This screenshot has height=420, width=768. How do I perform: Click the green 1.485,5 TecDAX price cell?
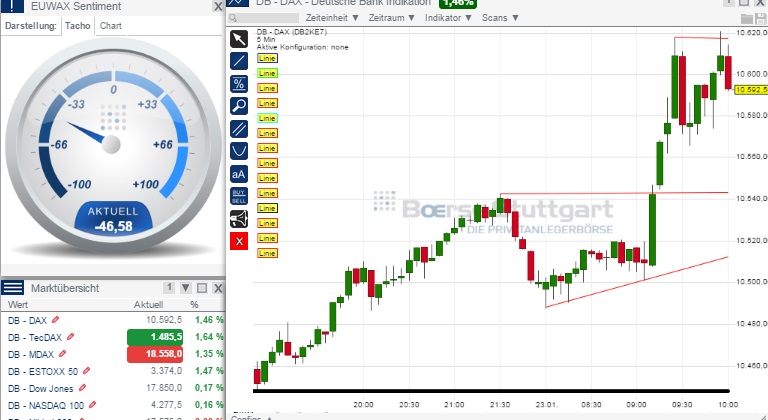click(x=155, y=337)
